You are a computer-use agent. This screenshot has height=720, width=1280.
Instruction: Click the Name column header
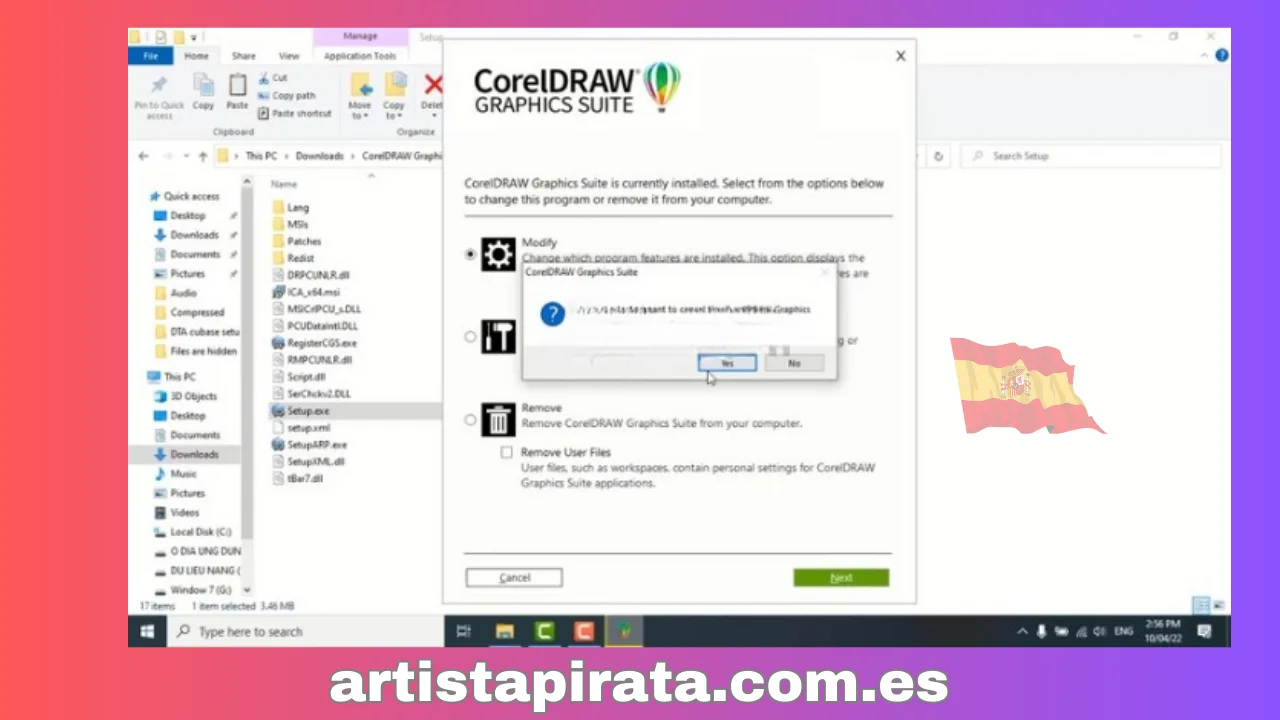click(284, 184)
